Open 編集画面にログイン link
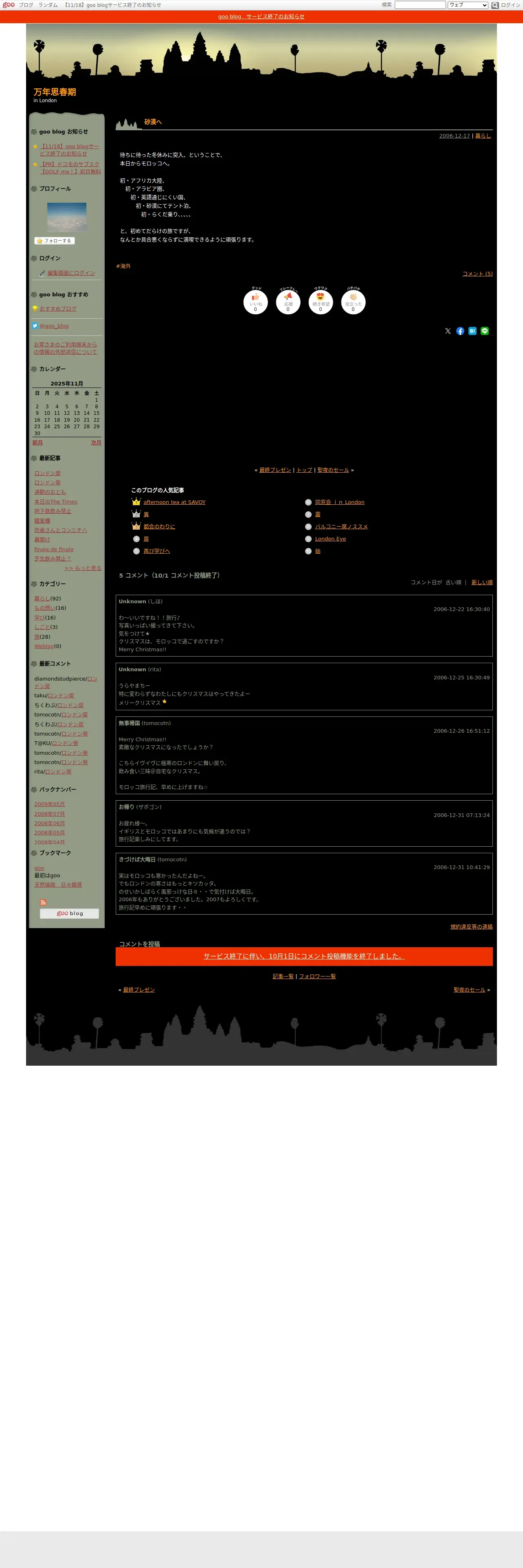Image resolution: width=523 pixels, height=1568 pixels. (71, 273)
